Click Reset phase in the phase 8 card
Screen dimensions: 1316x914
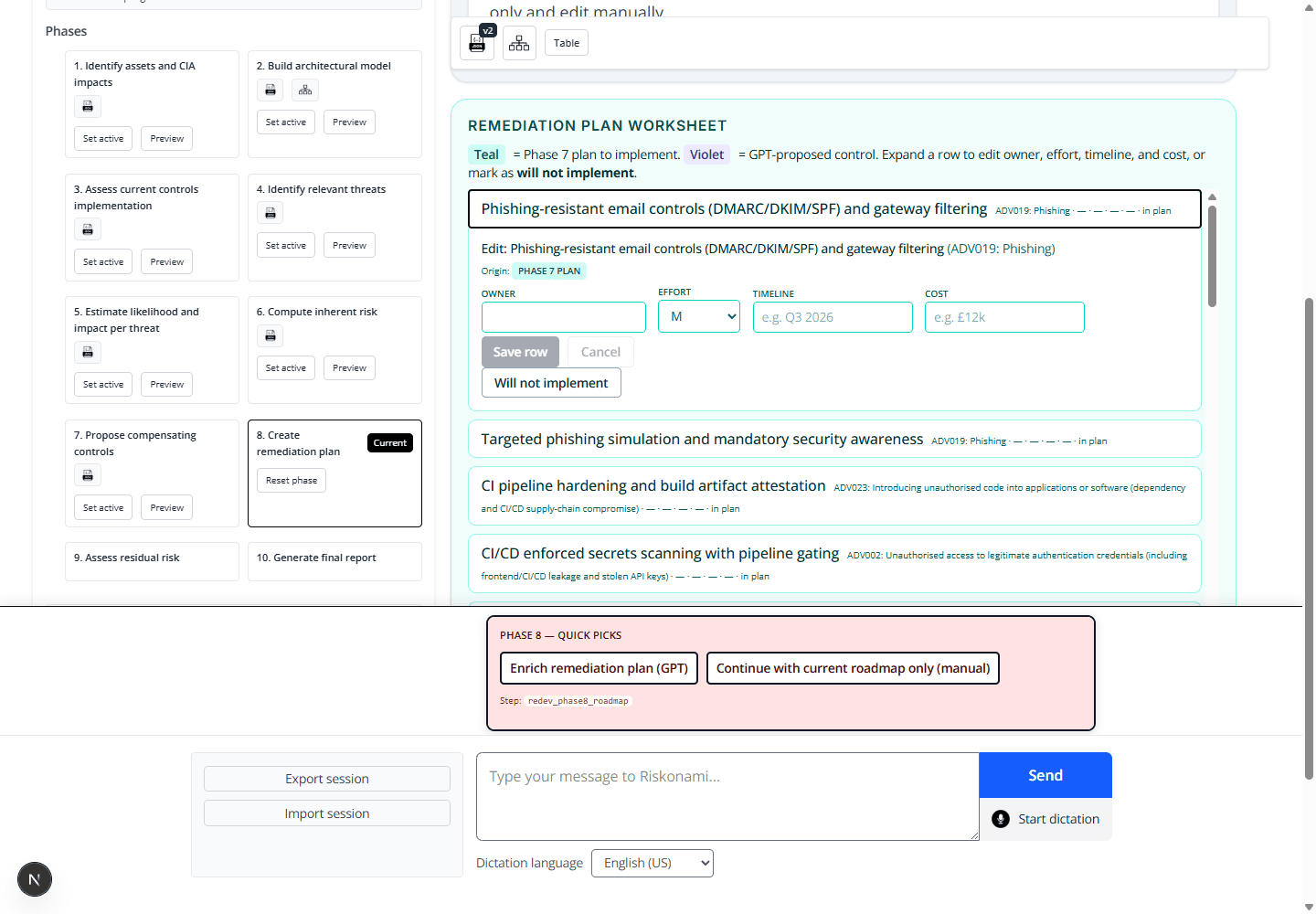pos(292,481)
